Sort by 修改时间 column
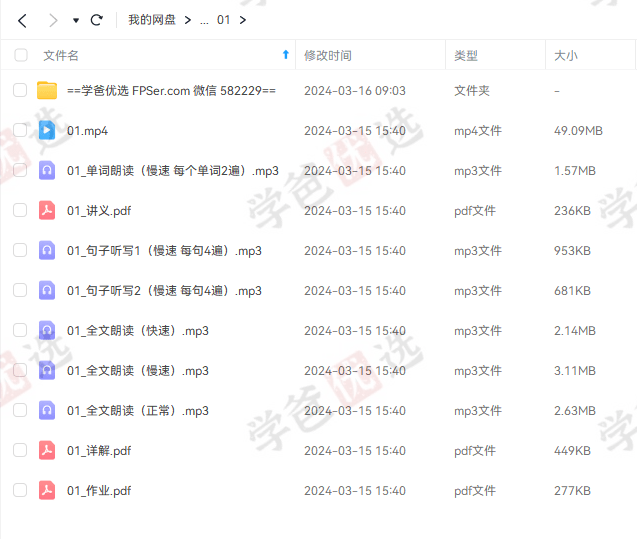637x539 pixels. click(328, 55)
